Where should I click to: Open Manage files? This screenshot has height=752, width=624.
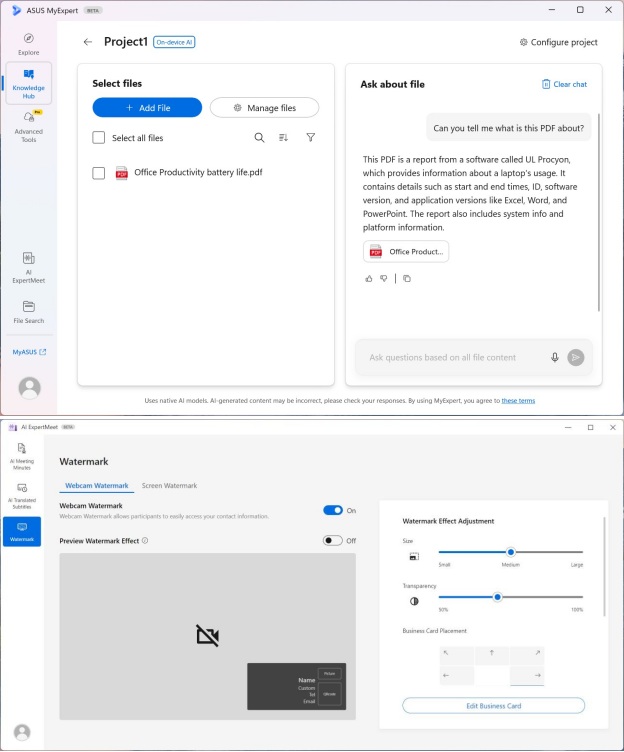pos(264,108)
